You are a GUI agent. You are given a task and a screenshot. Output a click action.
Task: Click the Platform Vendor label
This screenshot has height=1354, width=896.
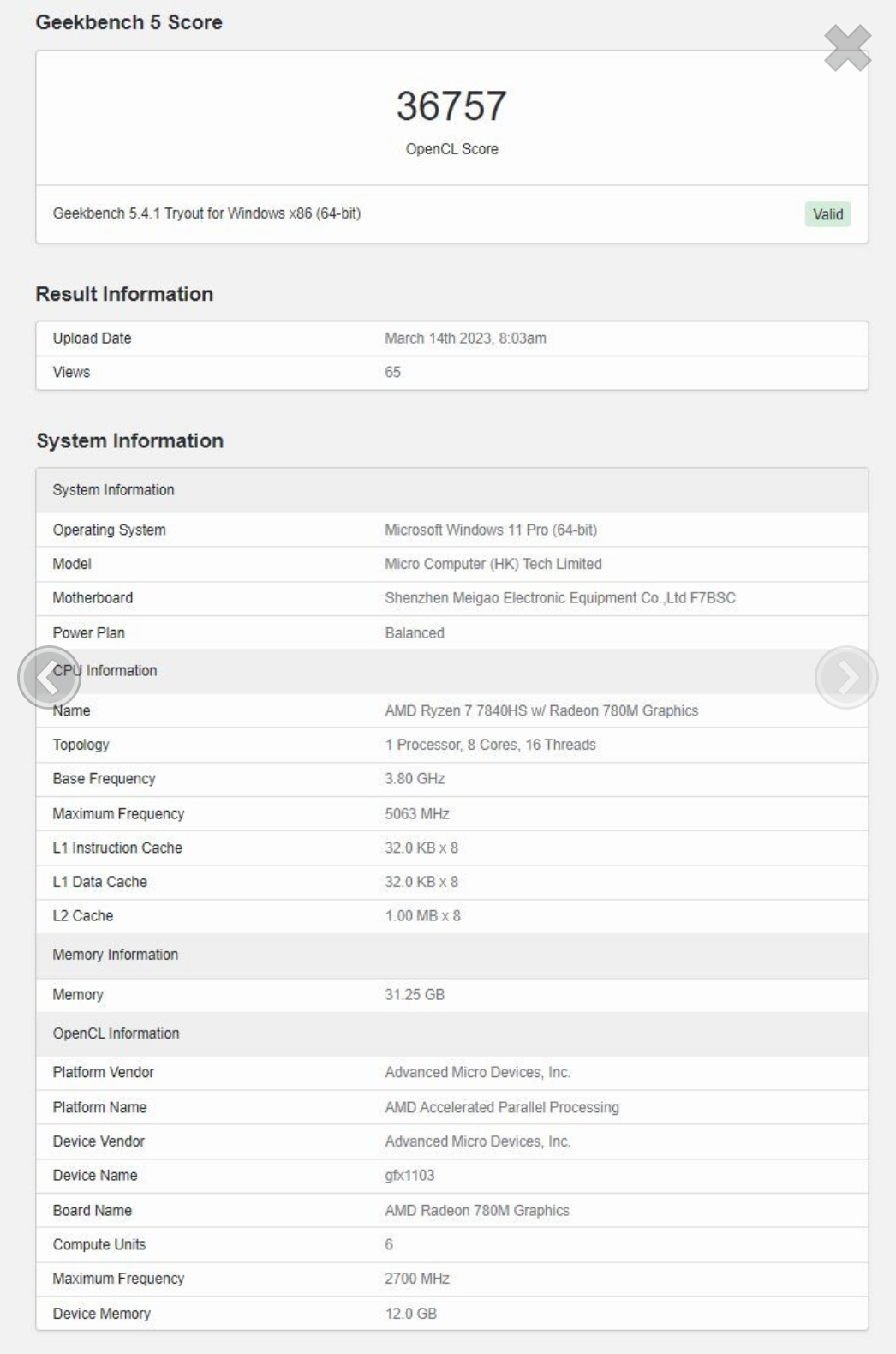pyautogui.click(x=103, y=1073)
